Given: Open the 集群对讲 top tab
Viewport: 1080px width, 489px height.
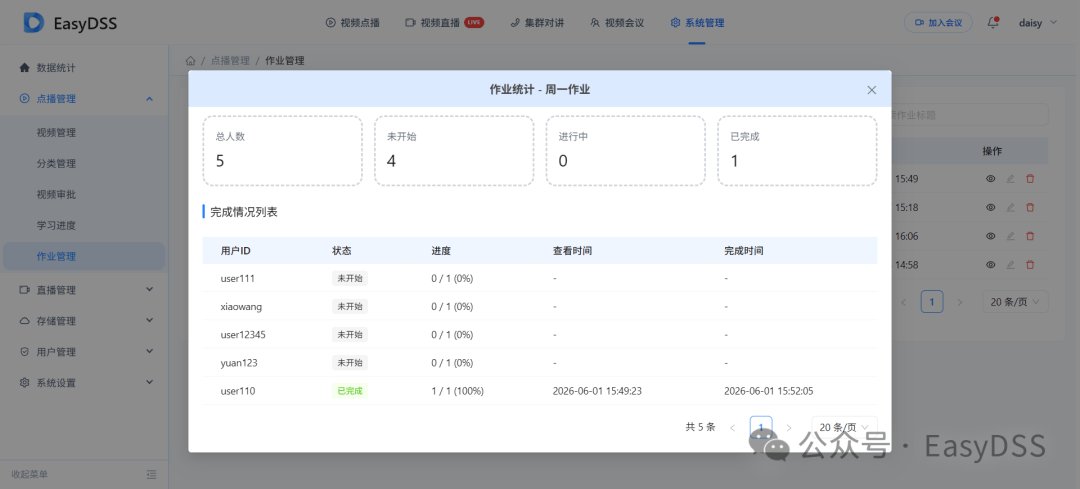Looking at the screenshot, I should (x=537, y=23).
